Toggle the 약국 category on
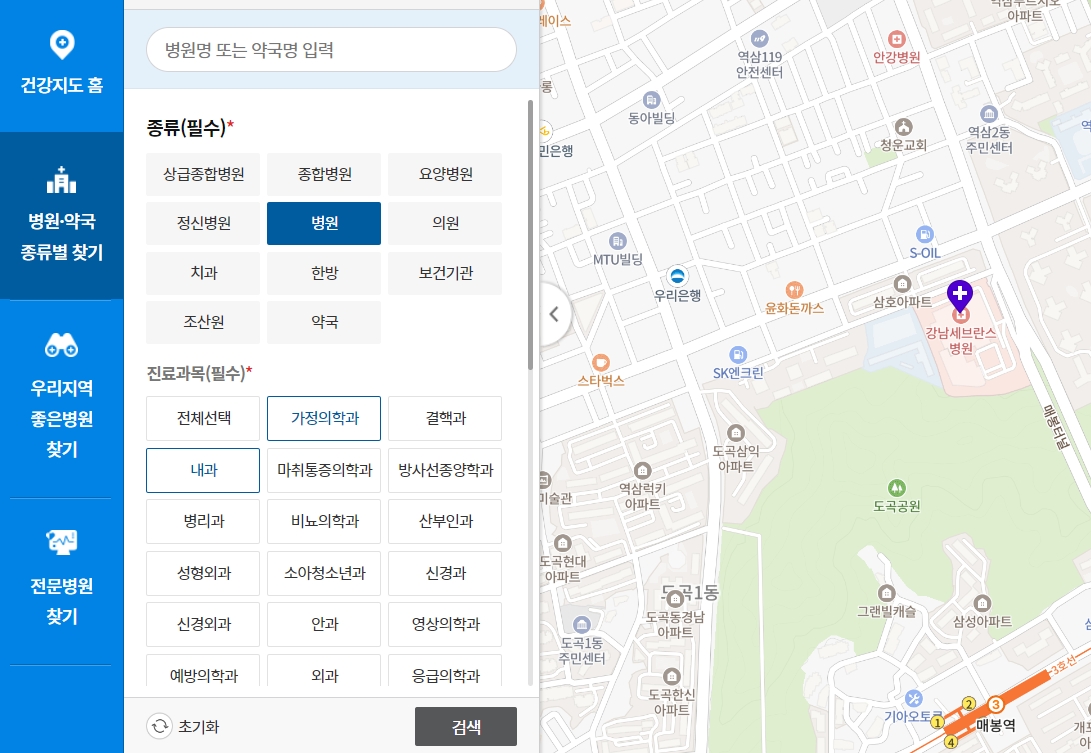Image resolution: width=1091 pixels, height=753 pixels. 323,322
